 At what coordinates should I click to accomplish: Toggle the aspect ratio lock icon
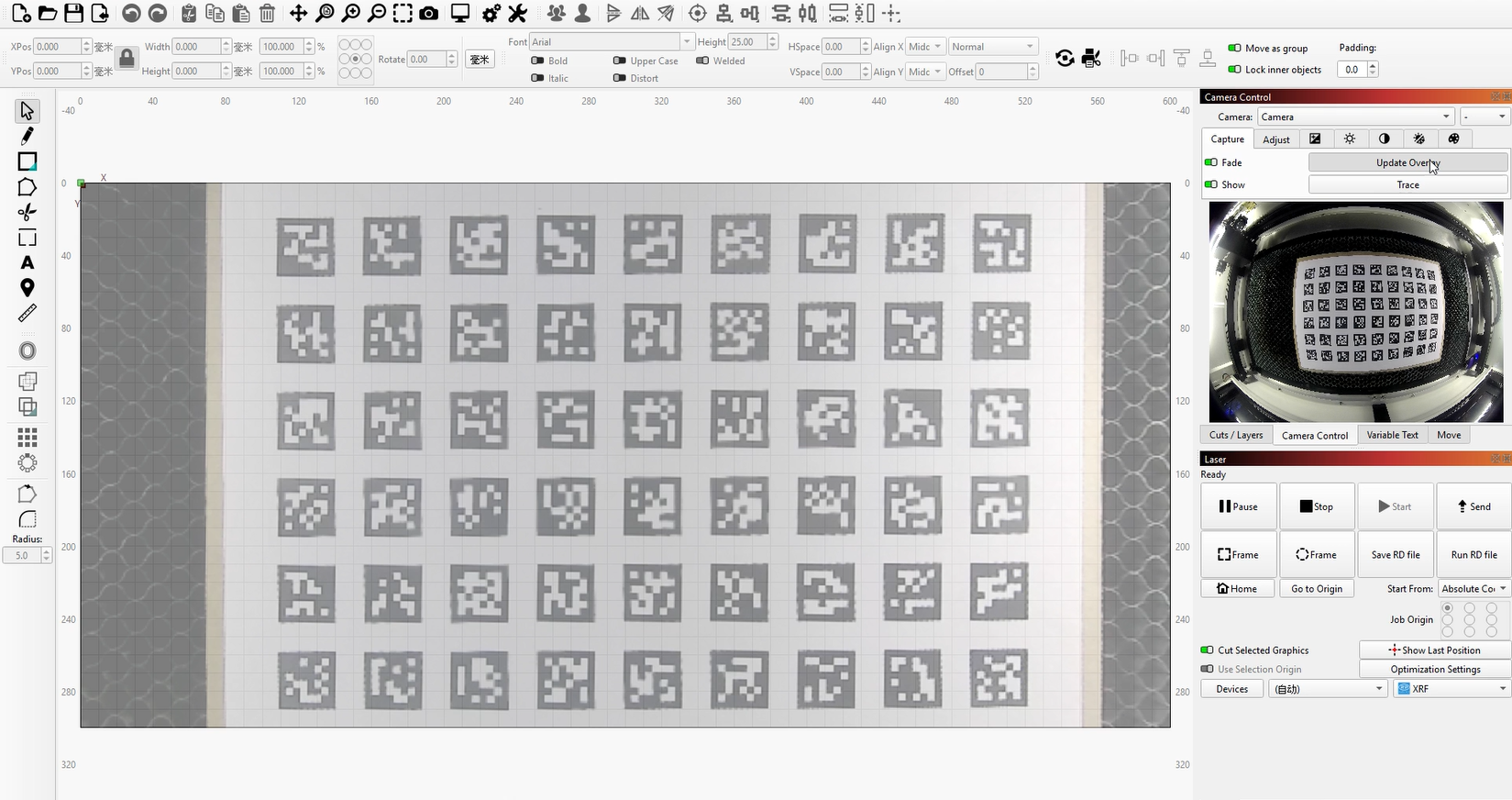click(x=127, y=59)
